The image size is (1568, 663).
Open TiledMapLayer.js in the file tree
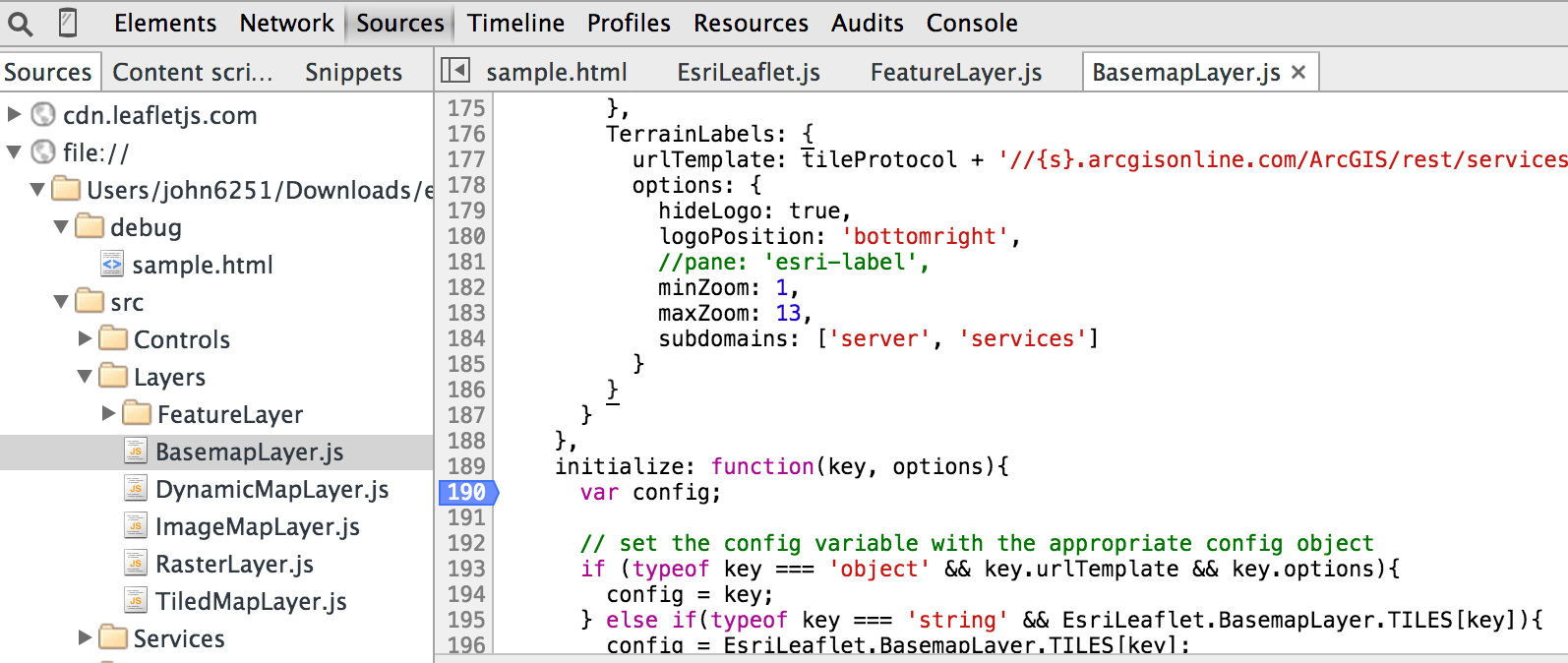[251, 601]
